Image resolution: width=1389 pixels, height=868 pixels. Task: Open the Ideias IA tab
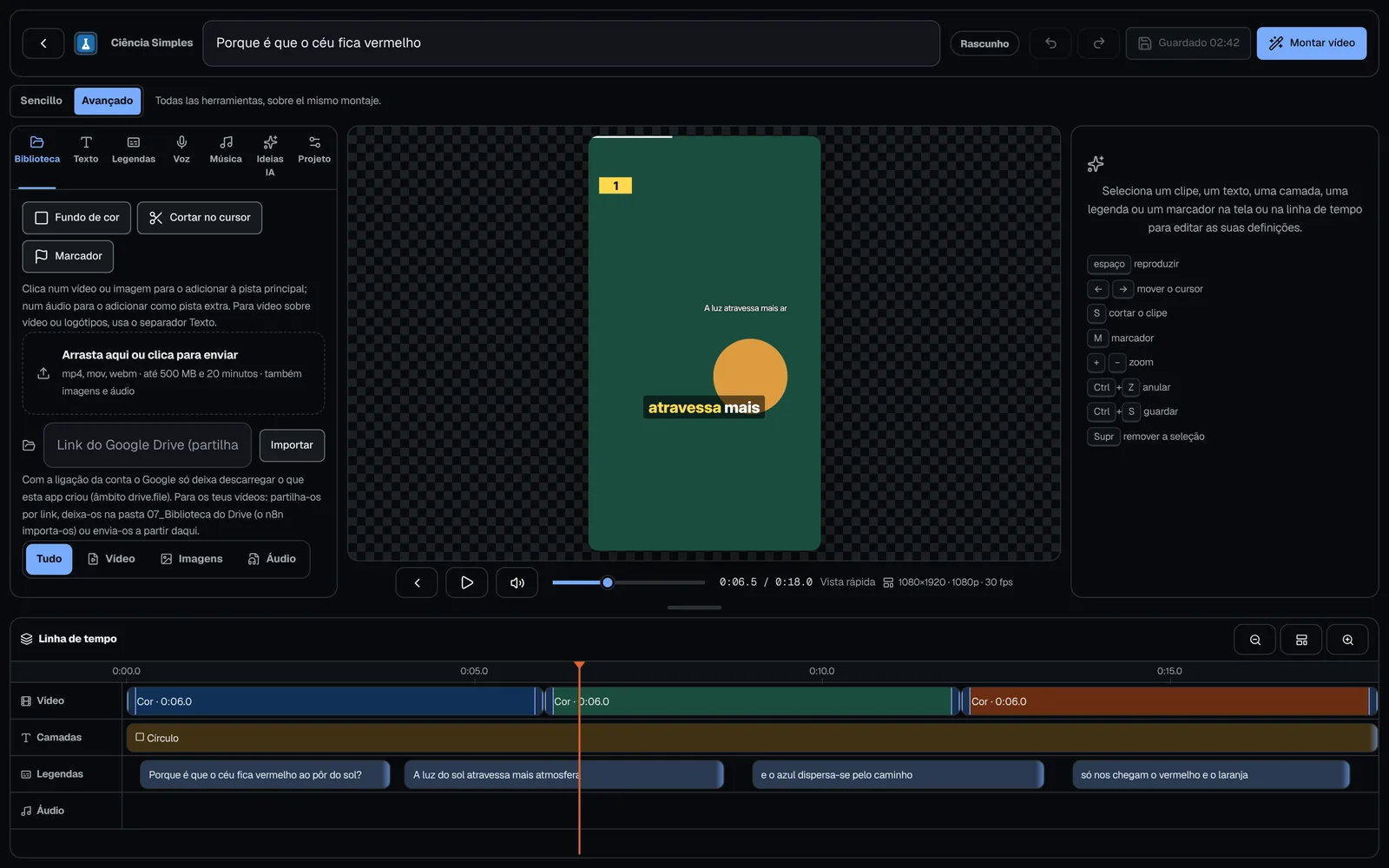pyautogui.click(x=270, y=156)
